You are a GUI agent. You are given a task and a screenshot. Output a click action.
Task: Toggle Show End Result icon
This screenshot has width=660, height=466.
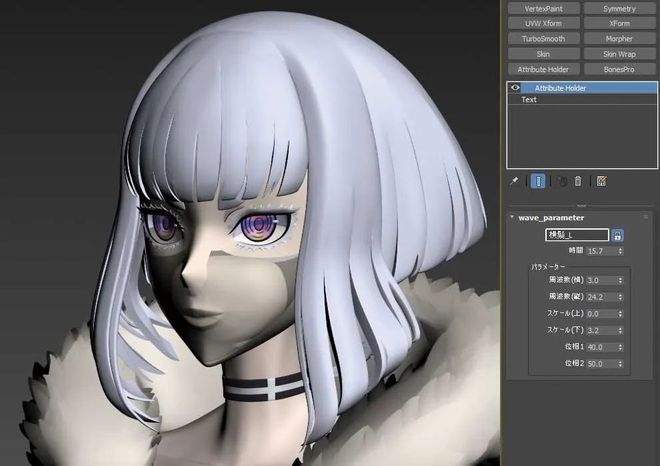[538, 181]
